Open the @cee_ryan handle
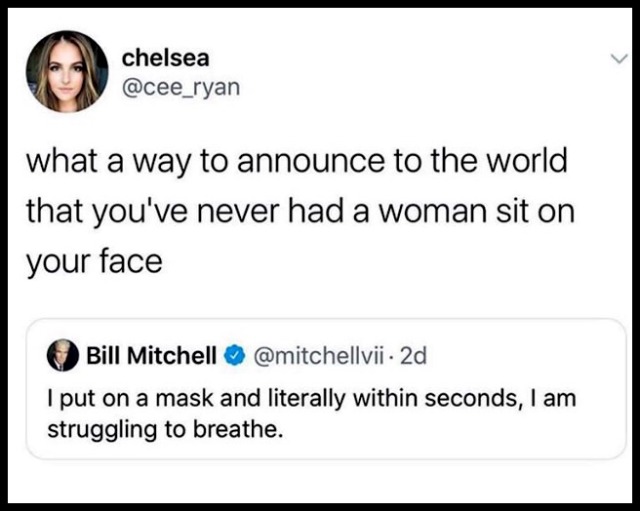640x511 pixels. (181, 87)
